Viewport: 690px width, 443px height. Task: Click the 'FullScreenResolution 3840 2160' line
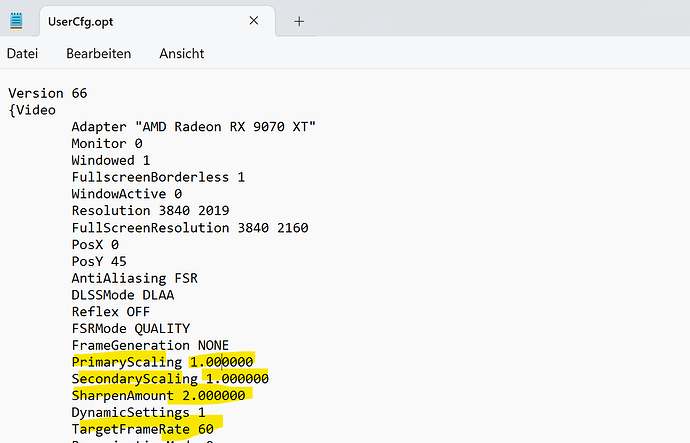point(190,227)
